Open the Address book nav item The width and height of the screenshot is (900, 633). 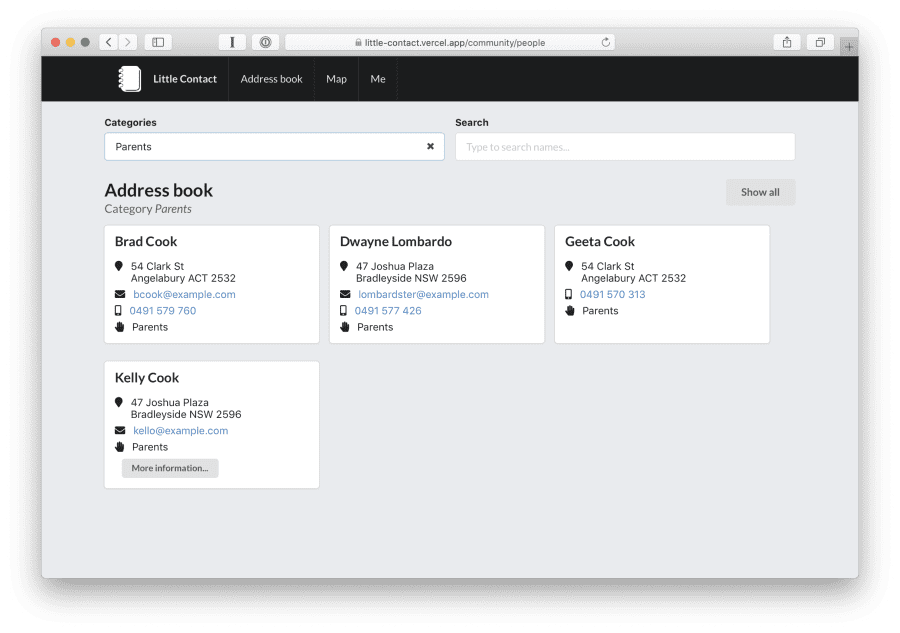coord(271,79)
